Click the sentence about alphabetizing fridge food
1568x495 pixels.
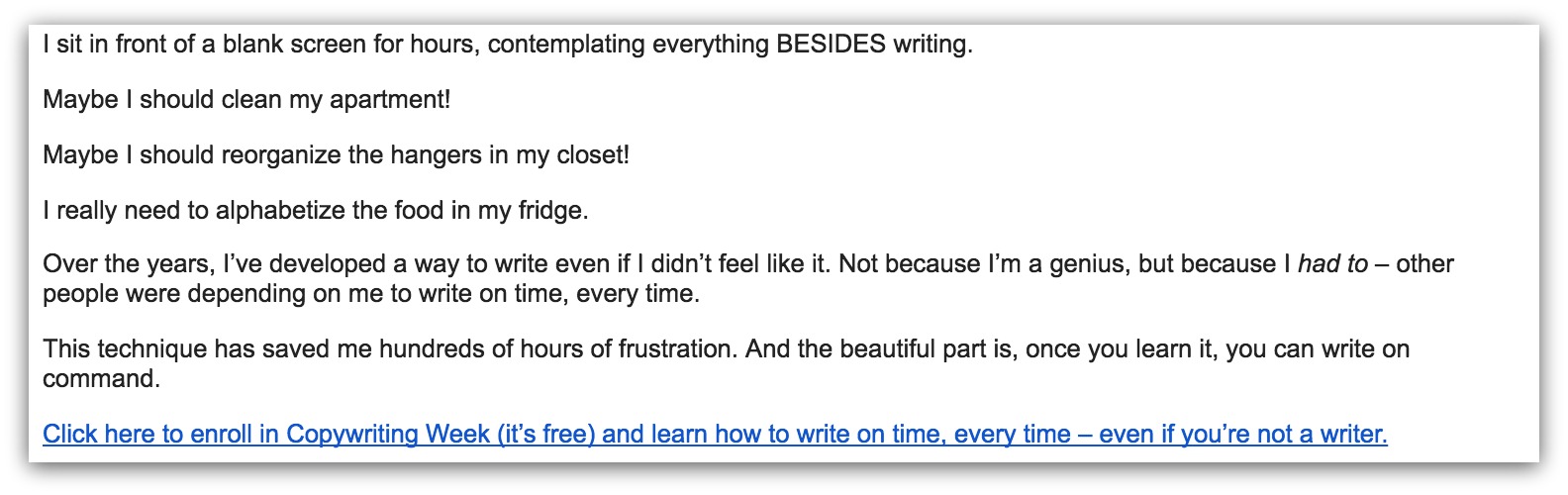coord(316,211)
